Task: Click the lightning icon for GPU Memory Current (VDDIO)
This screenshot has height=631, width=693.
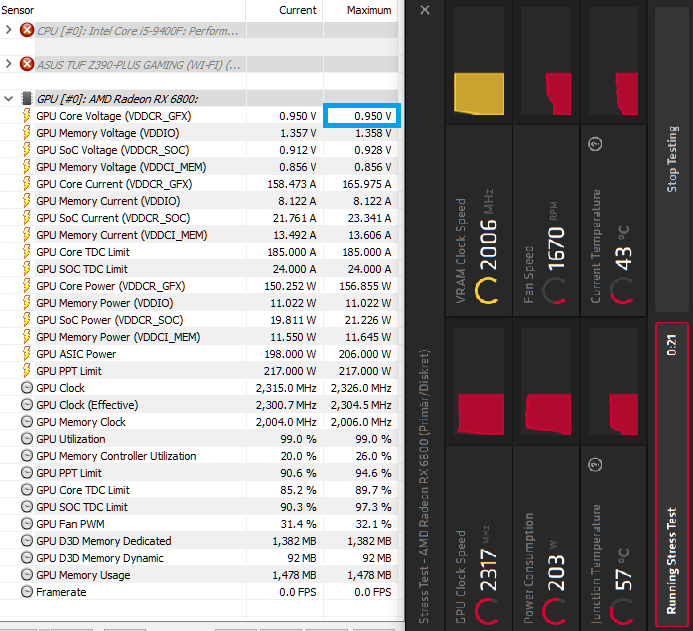Action: (27, 201)
